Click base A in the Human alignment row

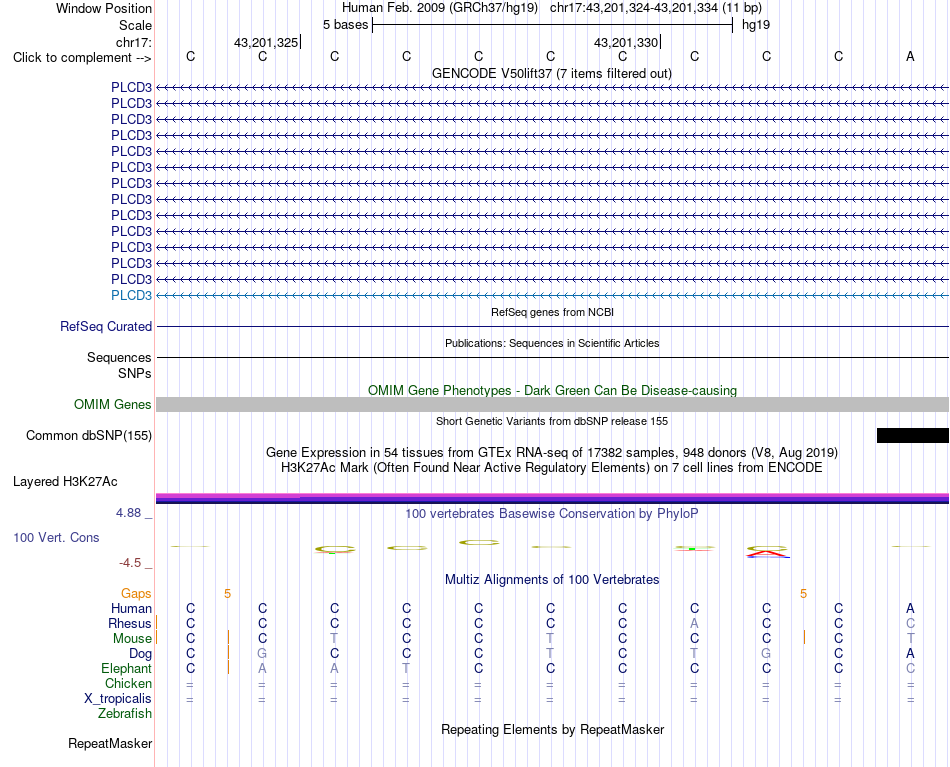click(910, 608)
